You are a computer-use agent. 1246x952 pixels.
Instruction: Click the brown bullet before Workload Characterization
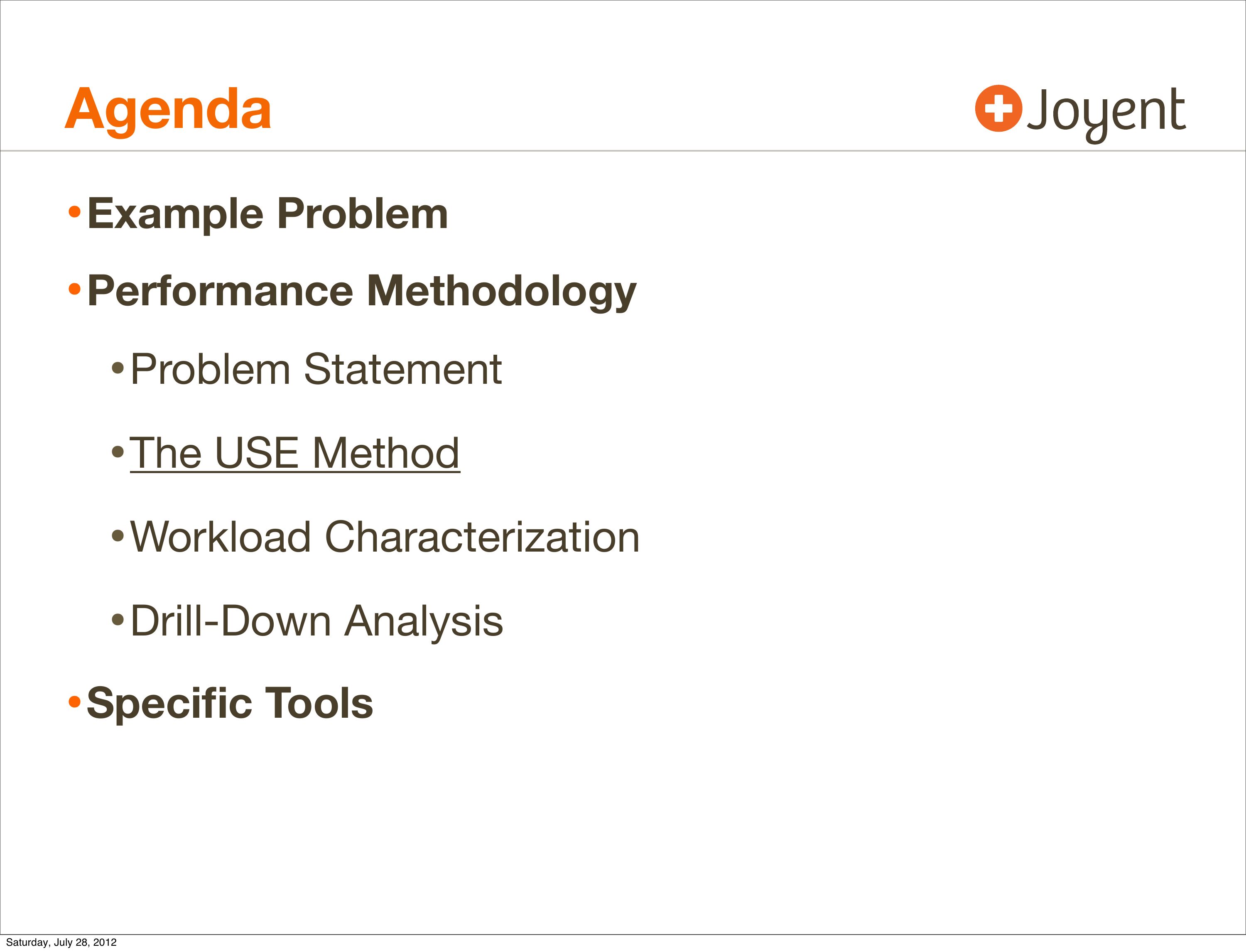[117, 535]
